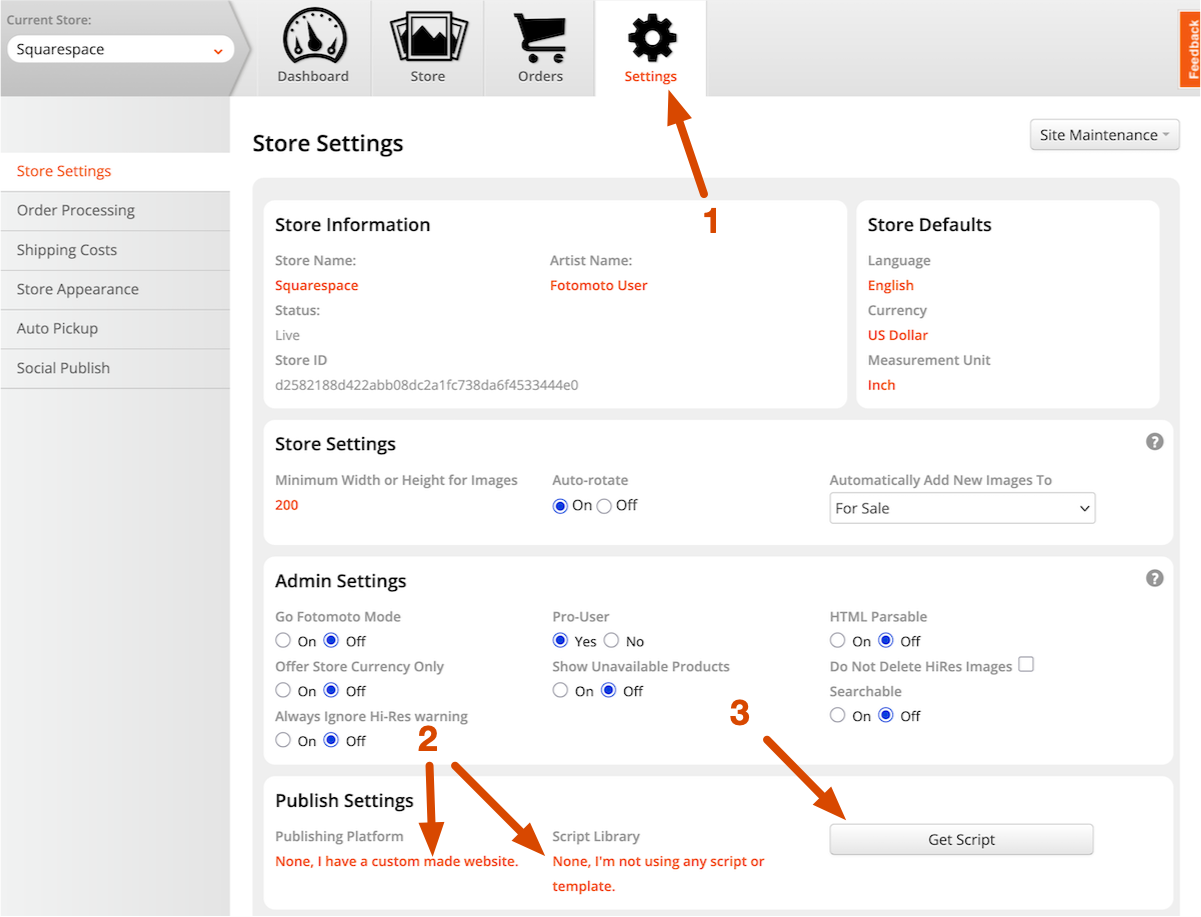
Task: Open the Dashboard gauge icon
Action: [313, 37]
